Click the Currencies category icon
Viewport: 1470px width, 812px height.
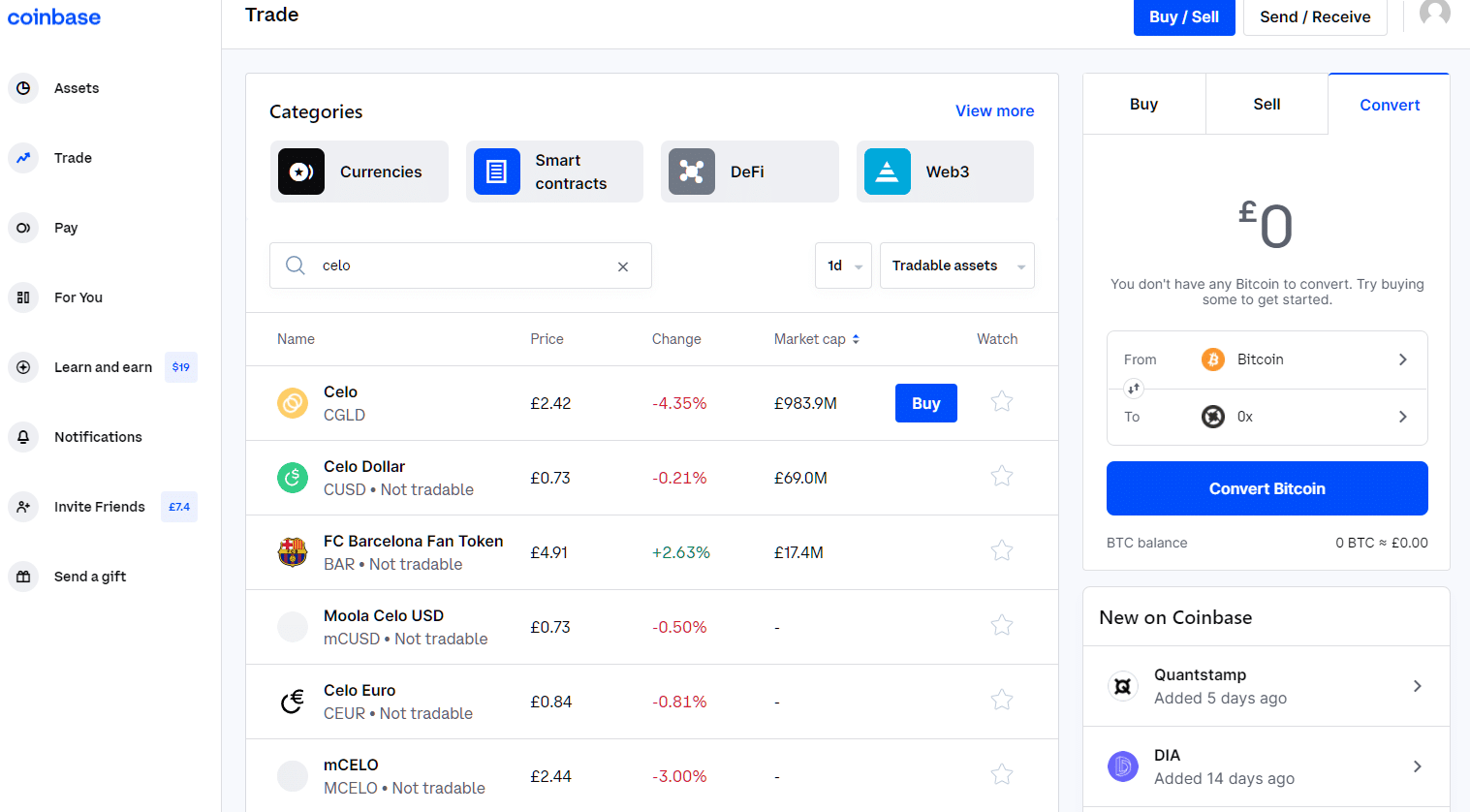301,172
